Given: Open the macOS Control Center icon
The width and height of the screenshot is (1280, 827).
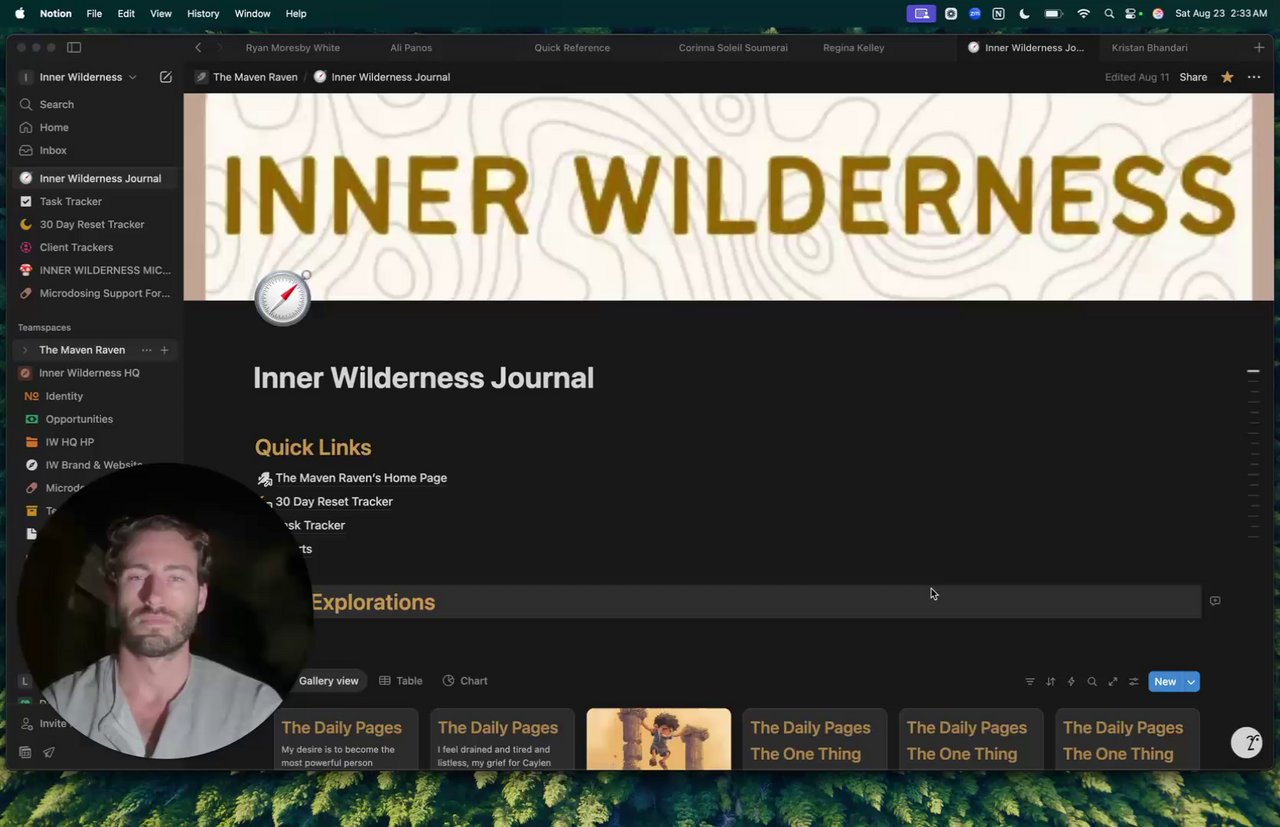Looking at the screenshot, I should point(1133,14).
